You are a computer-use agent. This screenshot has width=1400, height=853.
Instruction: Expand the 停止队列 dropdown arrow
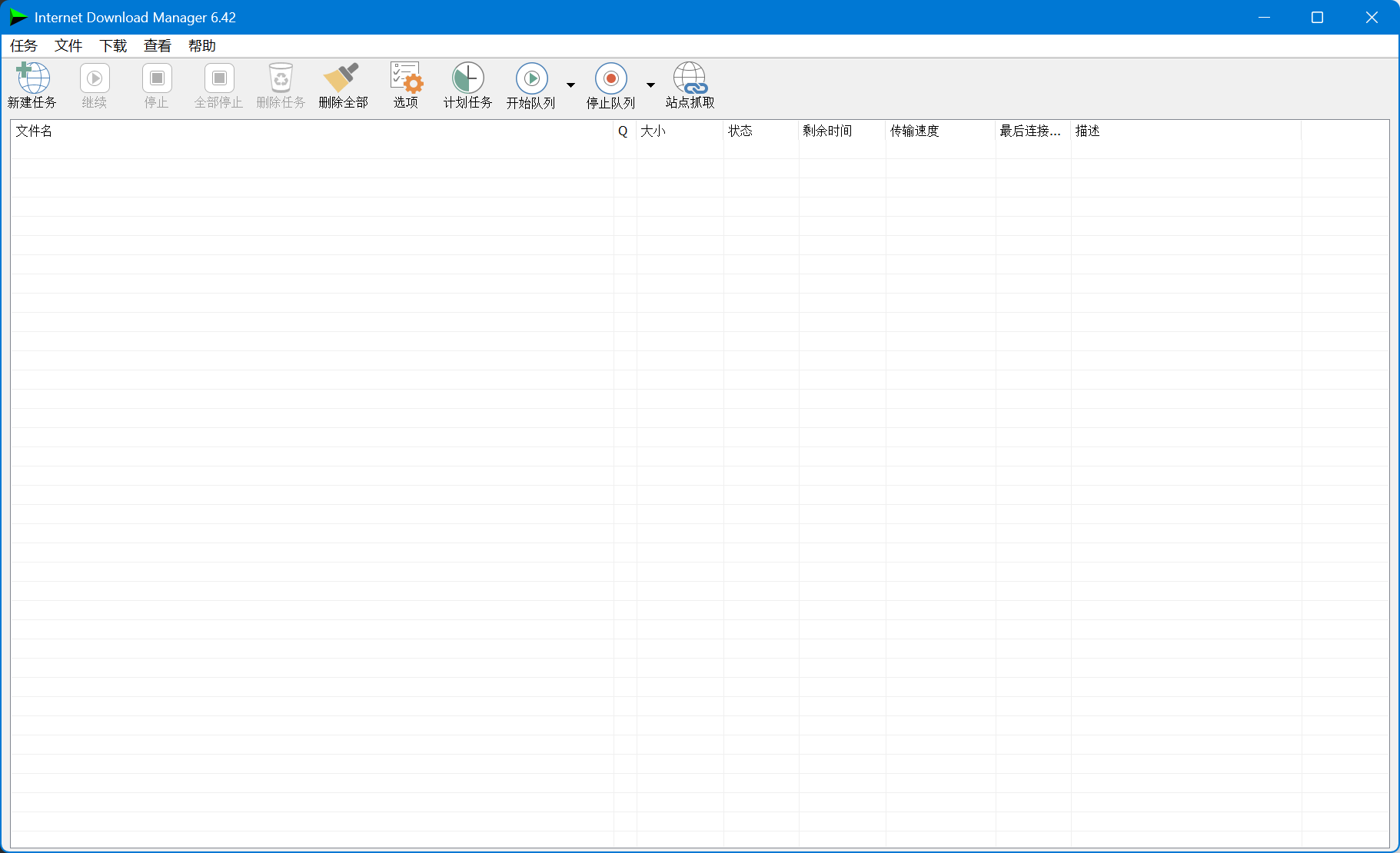(x=650, y=85)
